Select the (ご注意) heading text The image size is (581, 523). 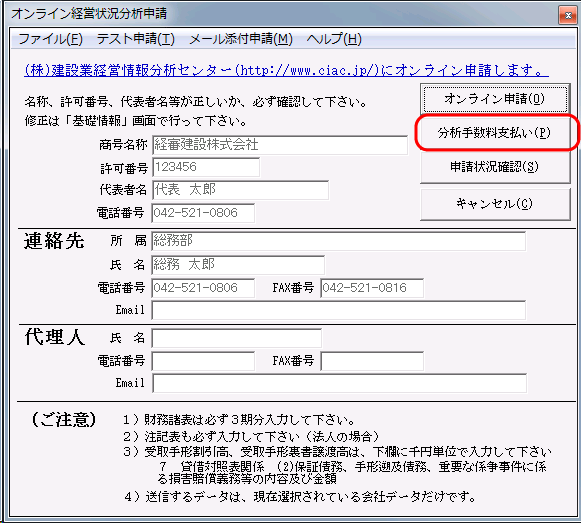(64, 420)
